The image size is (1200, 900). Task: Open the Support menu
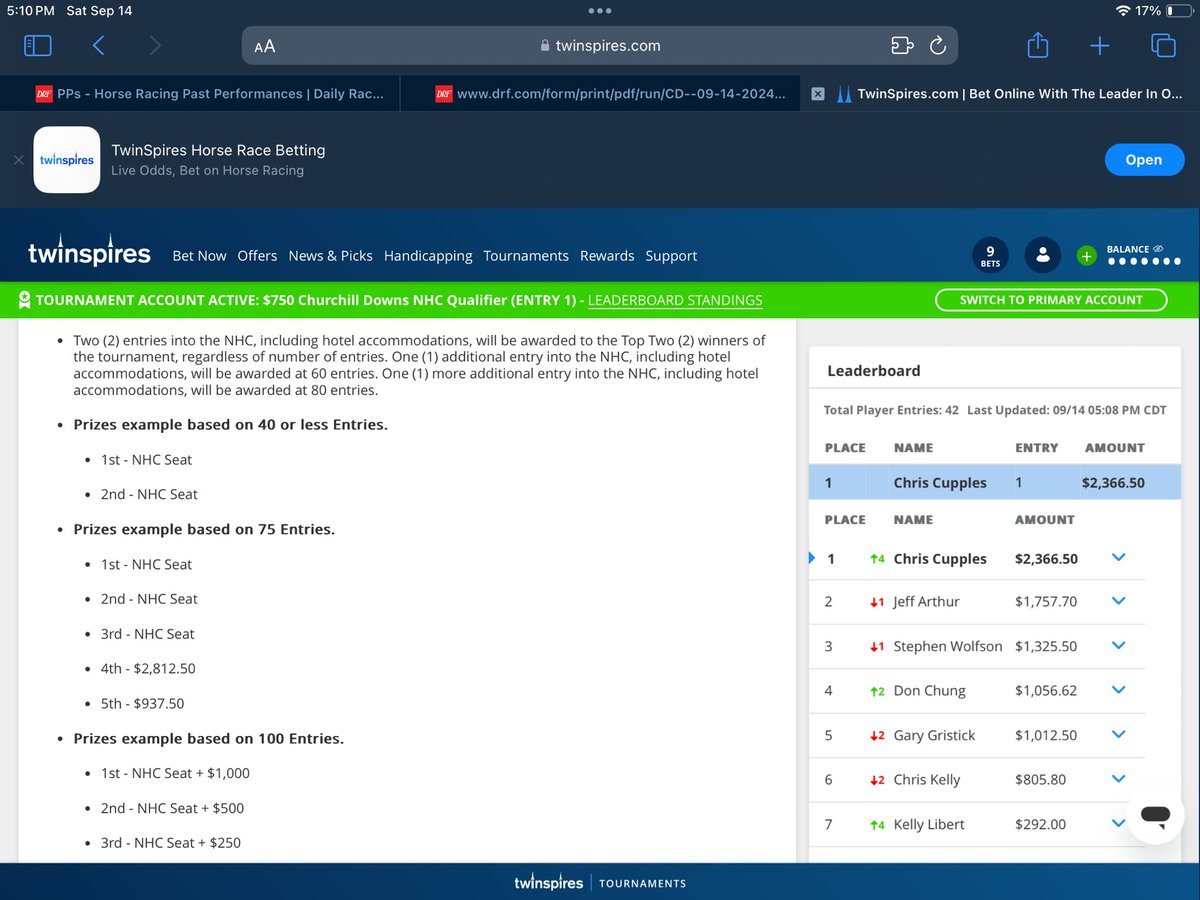pos(671,256)
